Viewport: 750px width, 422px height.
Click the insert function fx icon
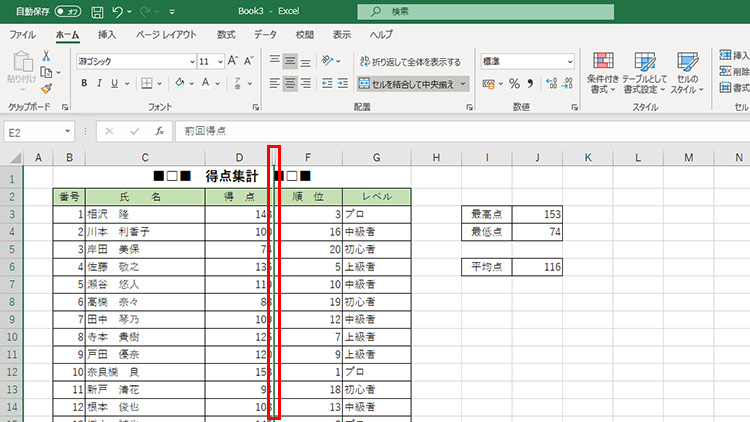(x=159, y=131)
